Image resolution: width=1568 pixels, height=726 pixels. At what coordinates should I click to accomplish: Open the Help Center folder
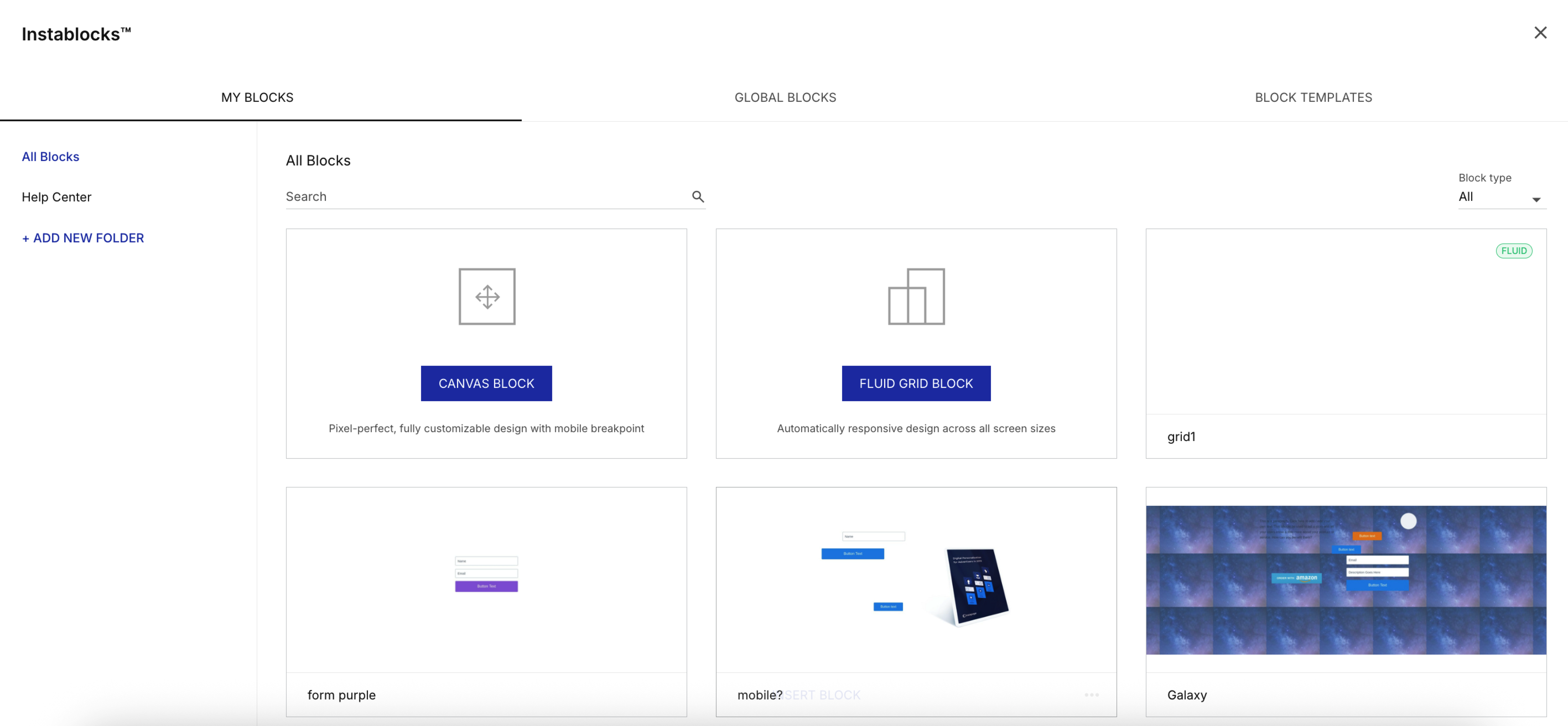pyautogui.click(x=57, y=197)
